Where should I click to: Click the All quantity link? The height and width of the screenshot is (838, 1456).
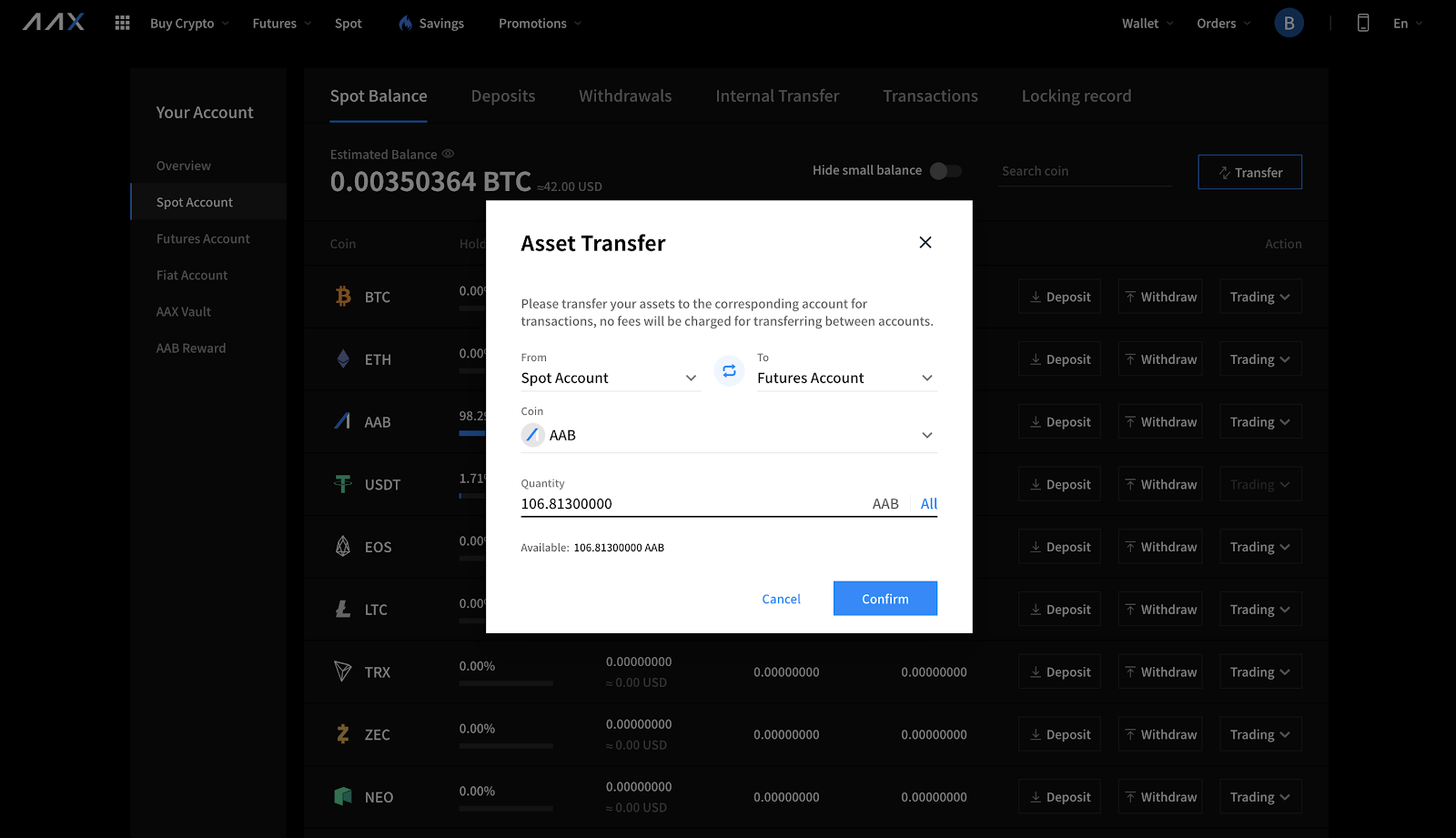tap(928, 503)
